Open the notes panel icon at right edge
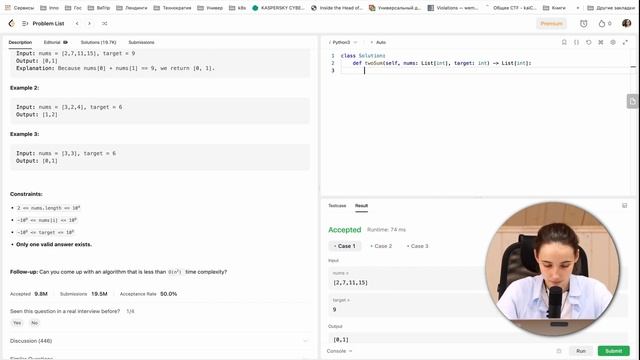Screen dimensions: 640x360 pyautogui.click(x=633, y=101)
